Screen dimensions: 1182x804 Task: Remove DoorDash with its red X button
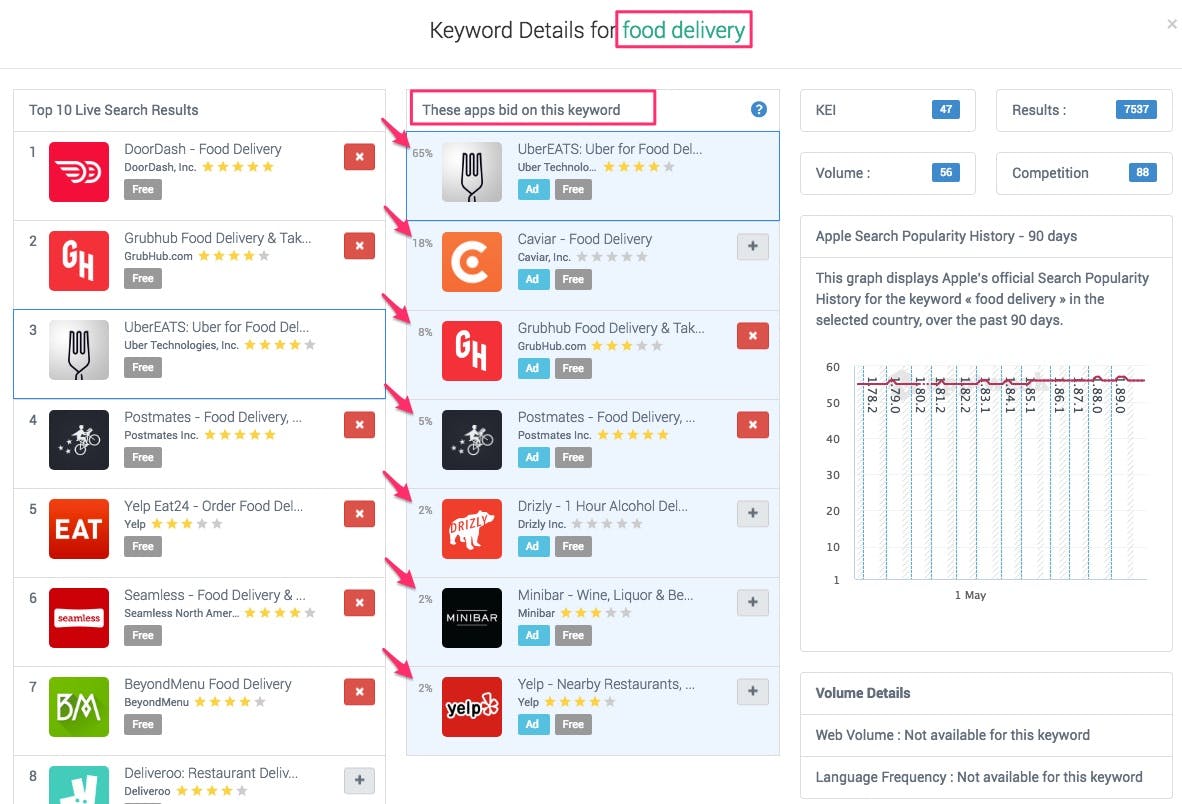pyautogui.click(x=360, y=157)
